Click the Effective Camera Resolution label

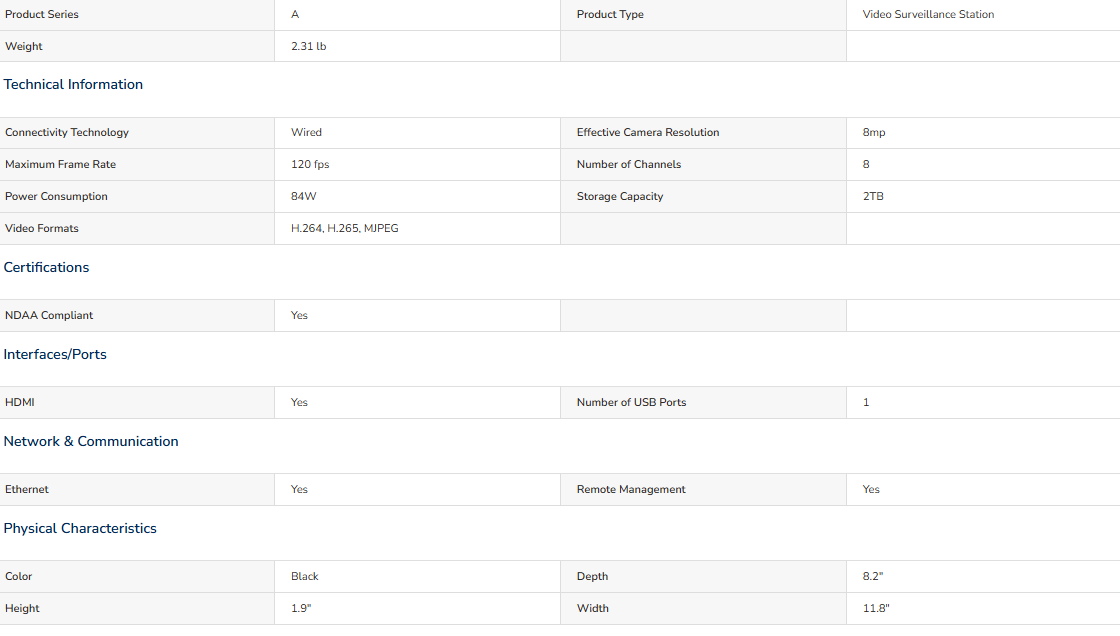tap(648, 133)
